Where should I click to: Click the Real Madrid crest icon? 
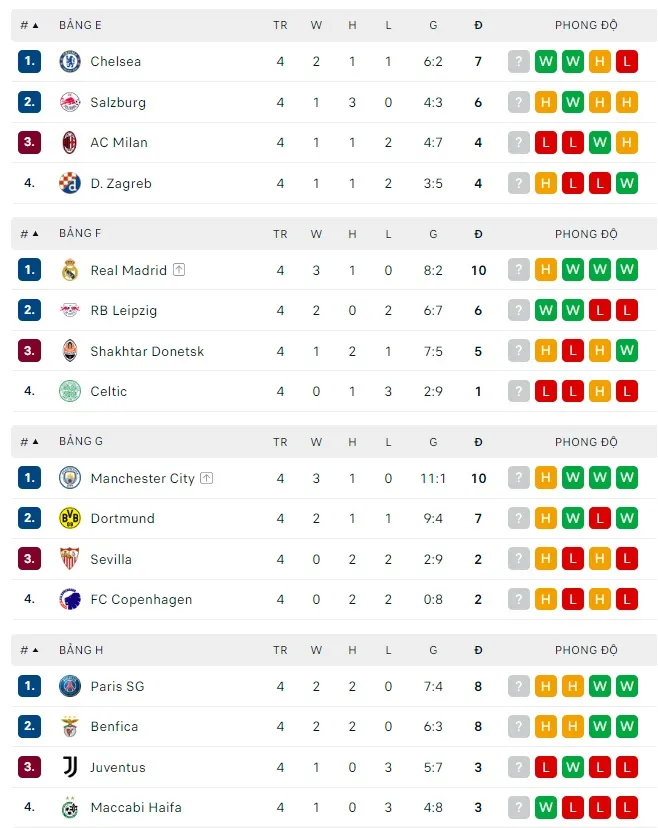[x=70, y=270]
